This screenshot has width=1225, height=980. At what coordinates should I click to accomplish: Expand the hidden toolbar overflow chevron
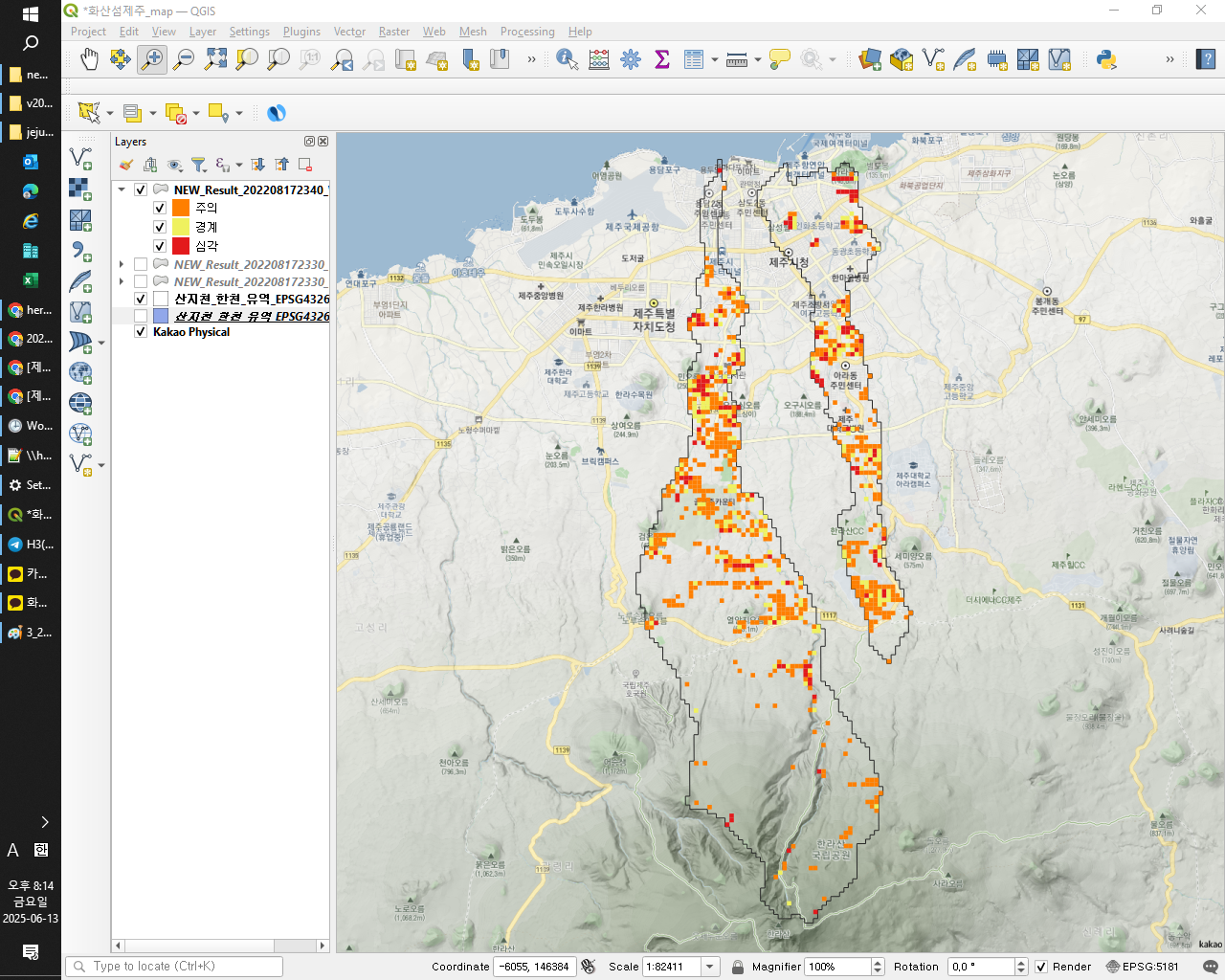click(531, 60)
